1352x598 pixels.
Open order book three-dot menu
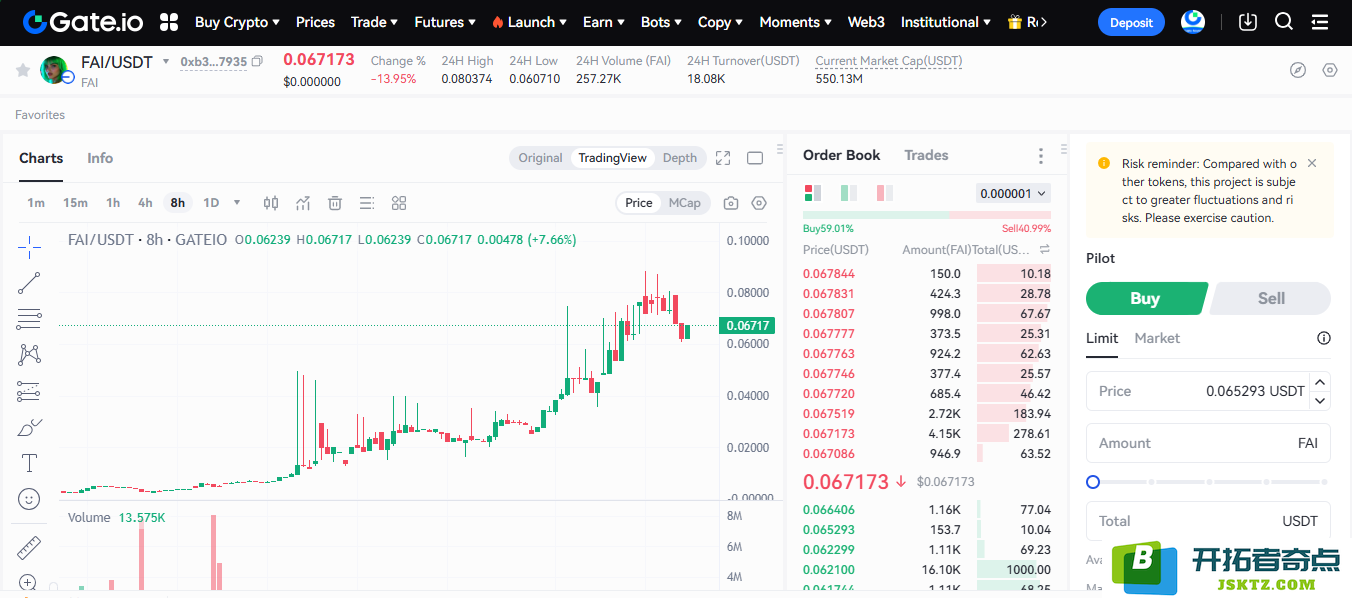pos(1041,156)
